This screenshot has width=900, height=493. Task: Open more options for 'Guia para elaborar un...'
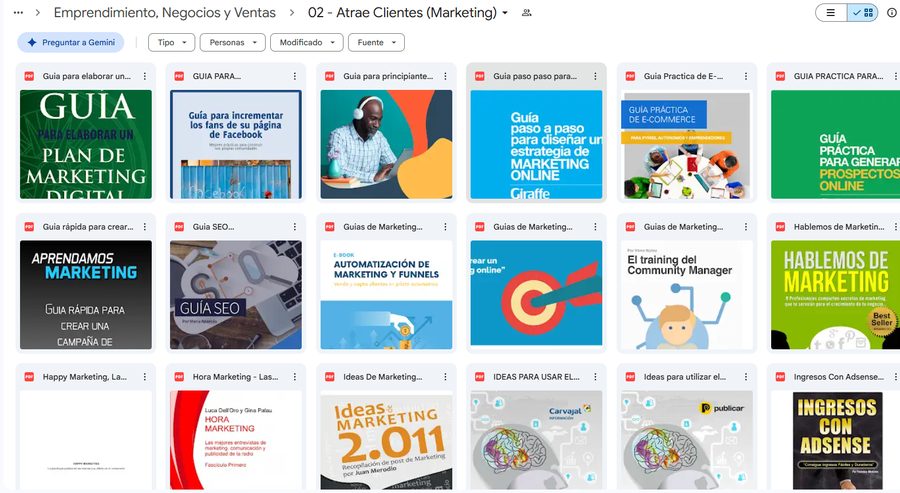pyautogui.click(x=145, y=76)
